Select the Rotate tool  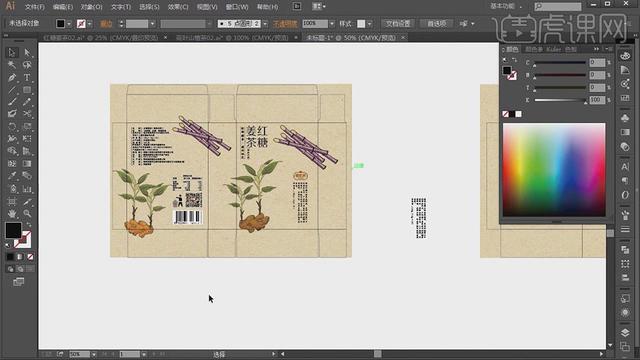pyautogui.click(x=12, y=127)
